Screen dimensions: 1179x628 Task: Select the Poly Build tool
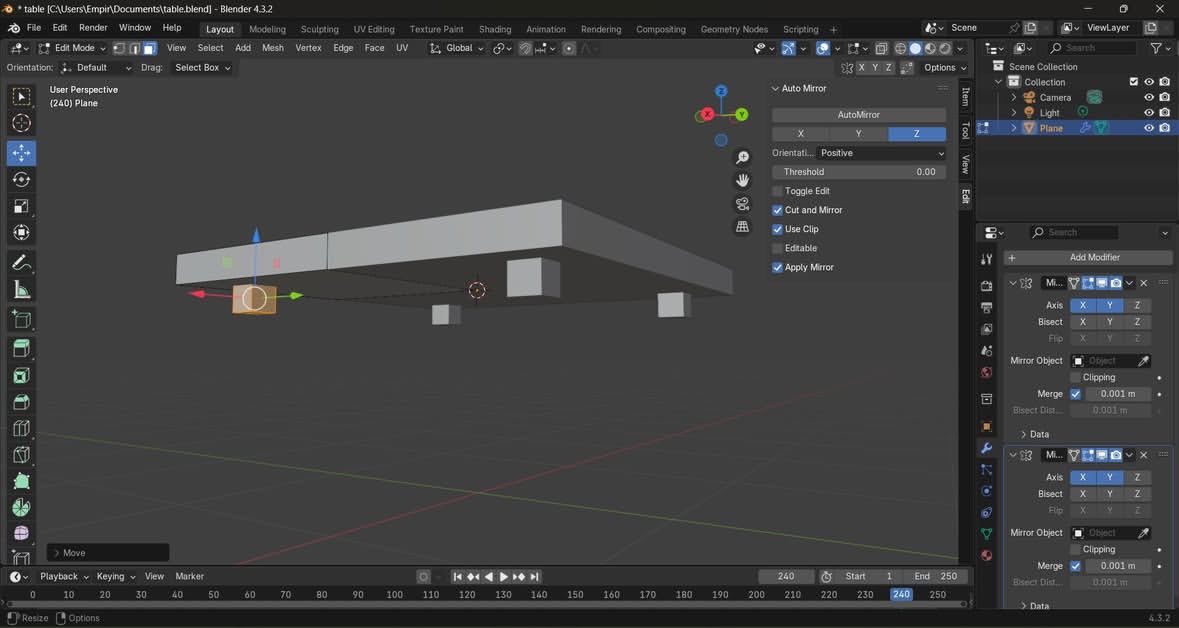pyautogui.click(x=21, y=481)
